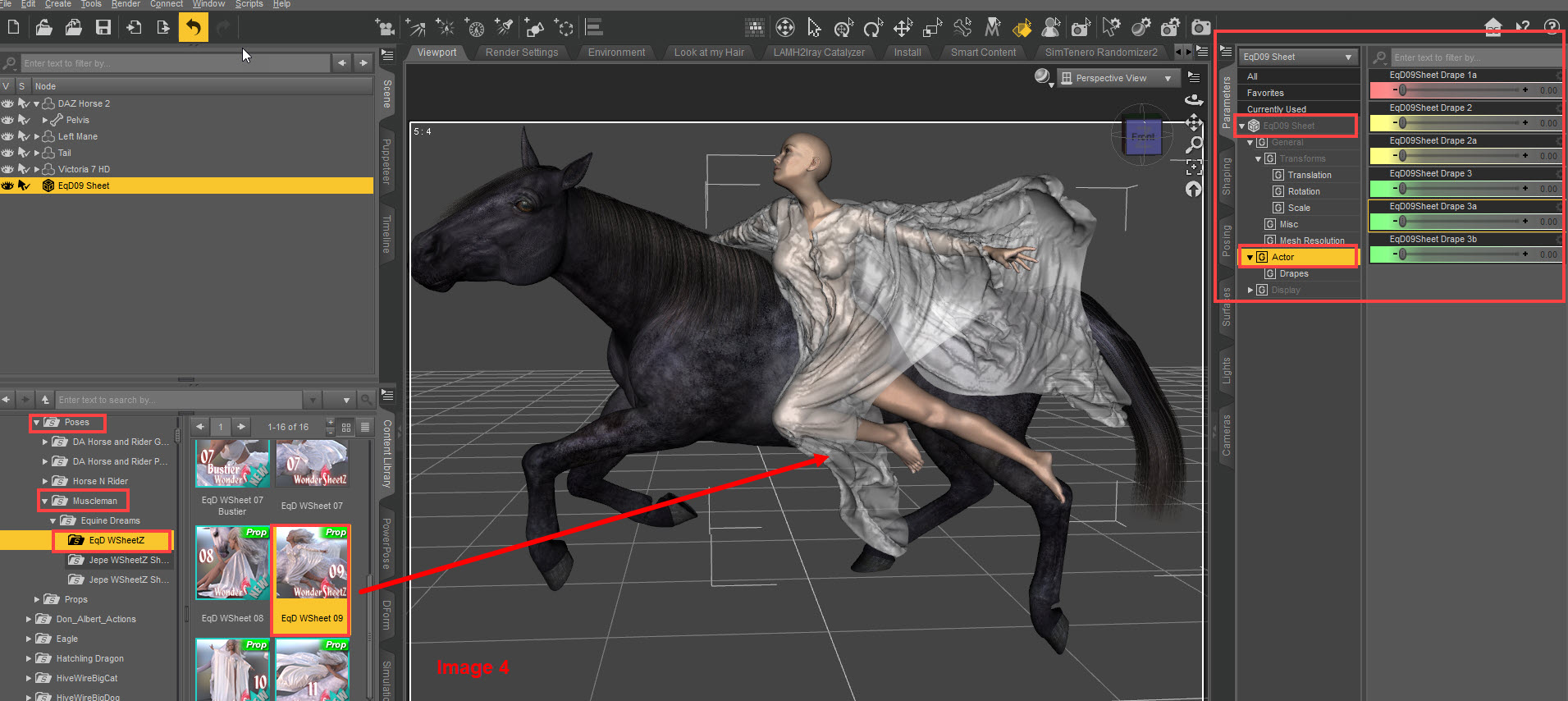
Task: Open the Perspective View dropdown
Action: point(1117,78)
